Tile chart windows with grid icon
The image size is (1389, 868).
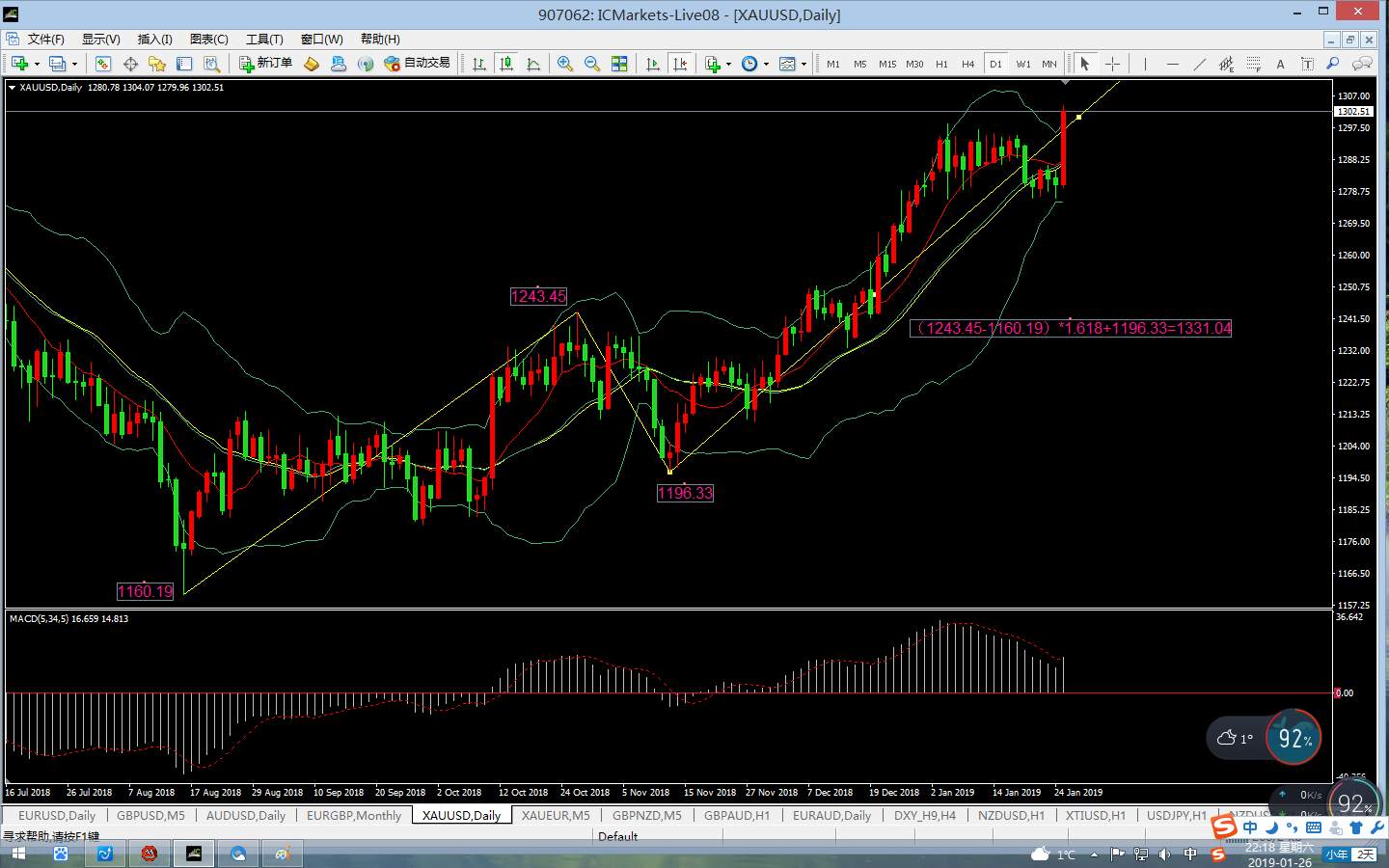(619, 64)
